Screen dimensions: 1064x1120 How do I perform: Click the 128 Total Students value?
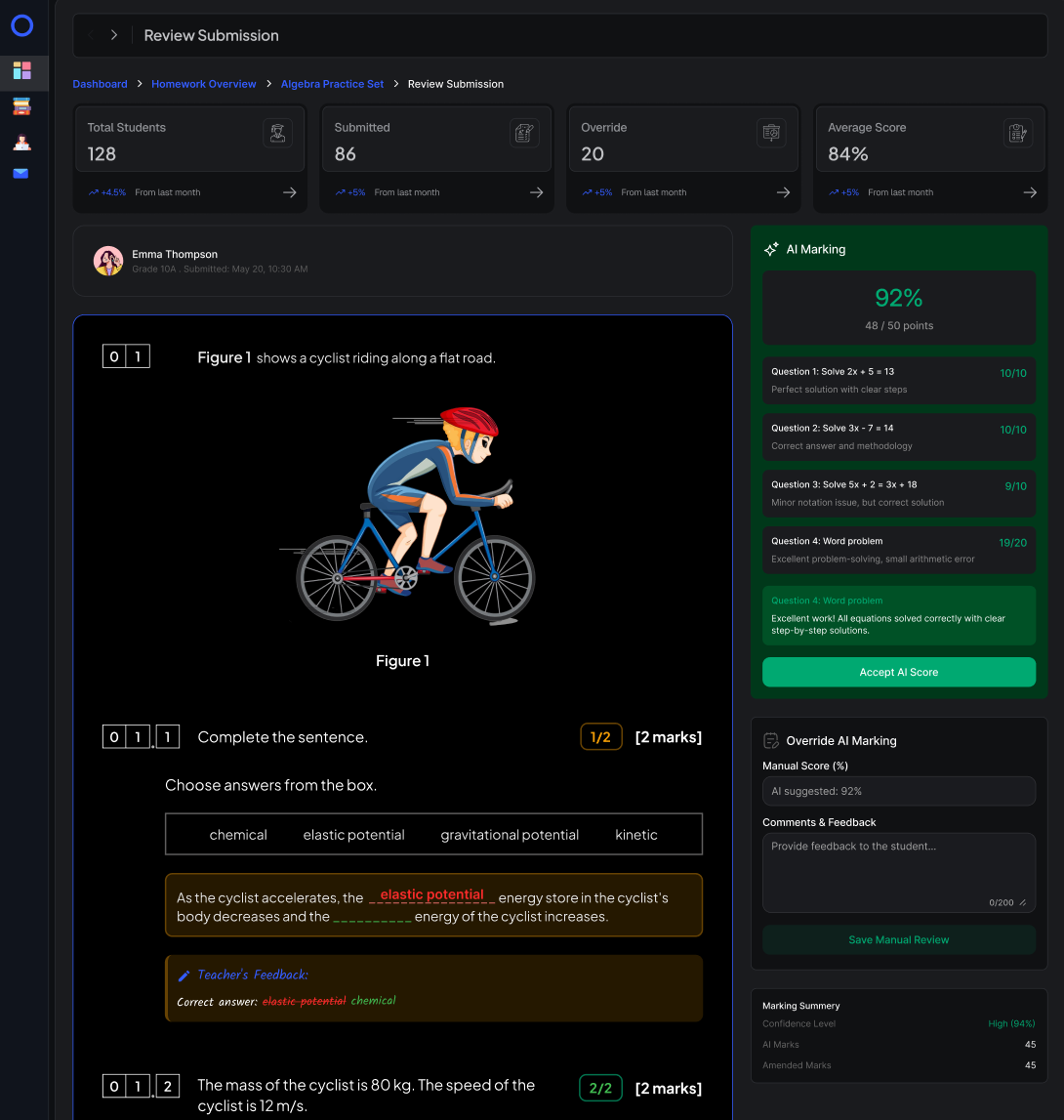(x=102, y=154)
